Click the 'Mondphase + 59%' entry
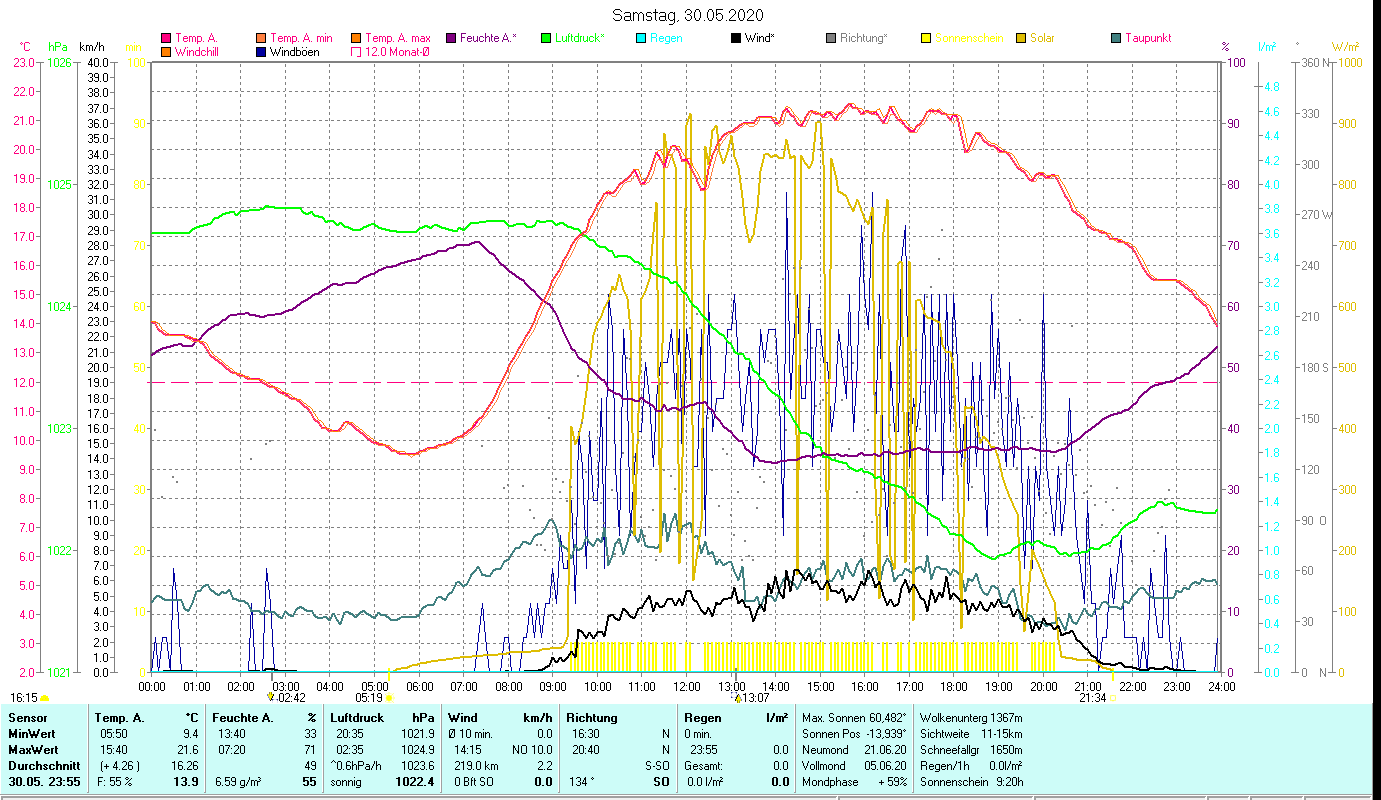Image resolution: width=1381 pixels, height=800 pixels. (x=855, y=781)
